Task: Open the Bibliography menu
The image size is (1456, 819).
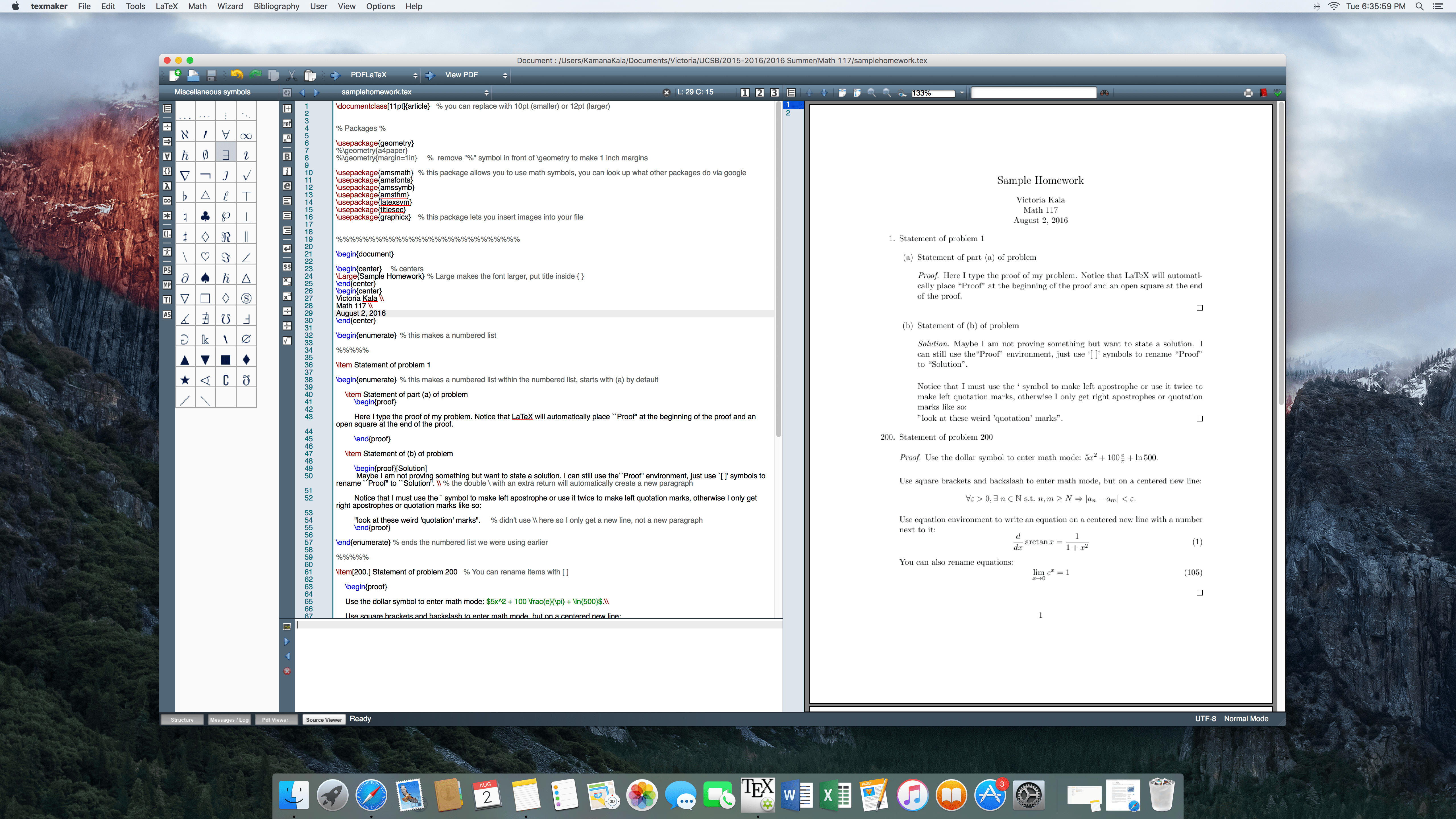Action: click(276, 6)
